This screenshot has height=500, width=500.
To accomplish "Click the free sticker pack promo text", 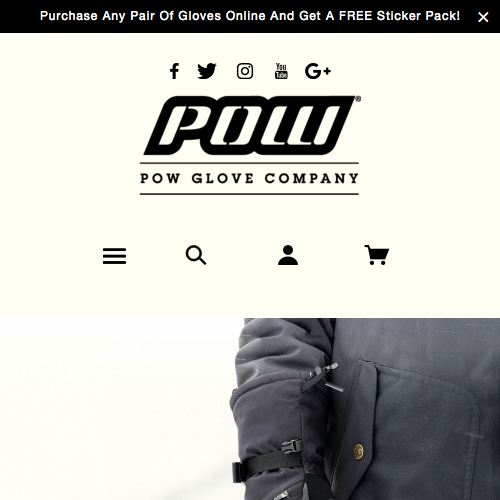I will 250,16.
